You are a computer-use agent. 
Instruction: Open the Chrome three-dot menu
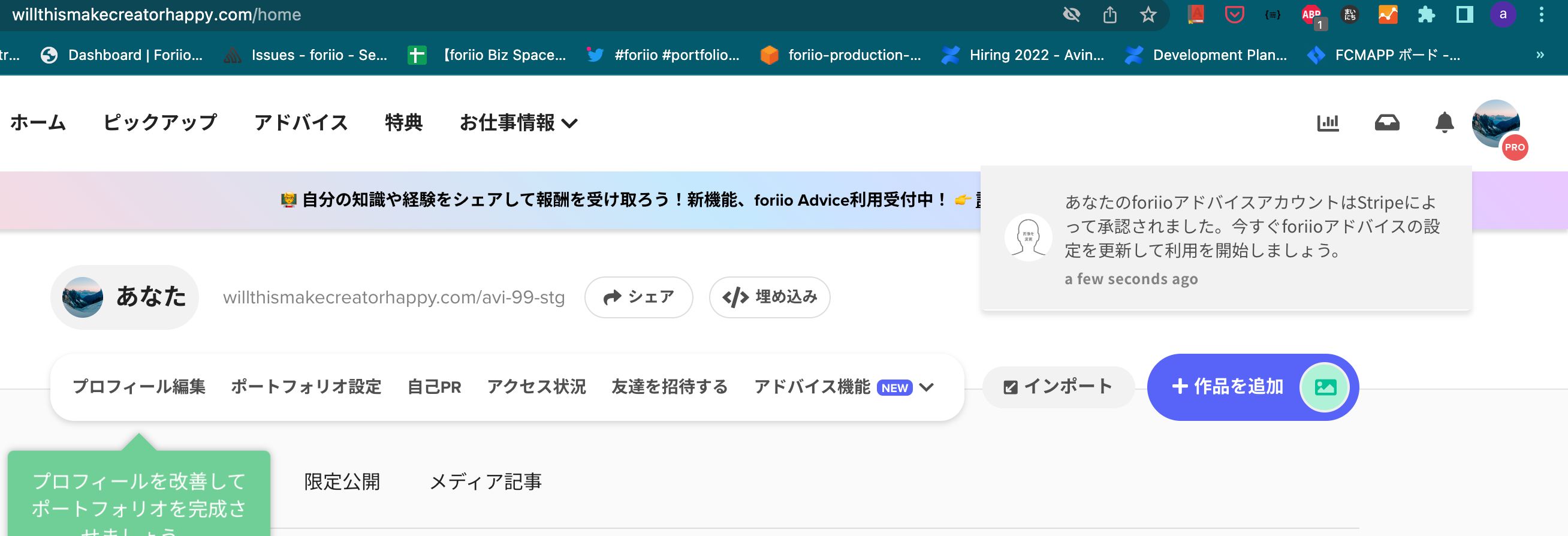(1541, 14)
